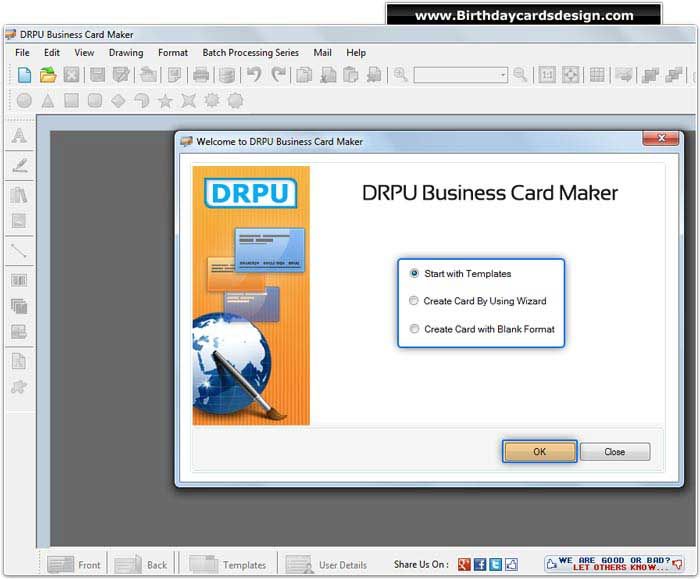Click the Twitter share icon
Image resolution: width=700 pixels, height=579 pixels.
click(x=496, y=565)
